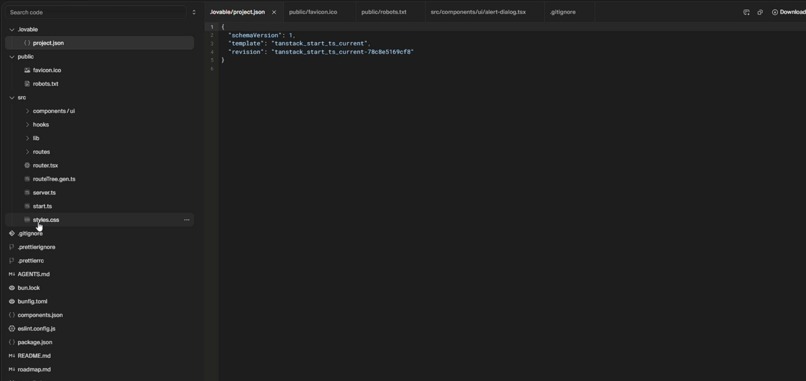Click line number 1 in the editor gutter
Screen dimensions: 806x381
tap(211, 27)
